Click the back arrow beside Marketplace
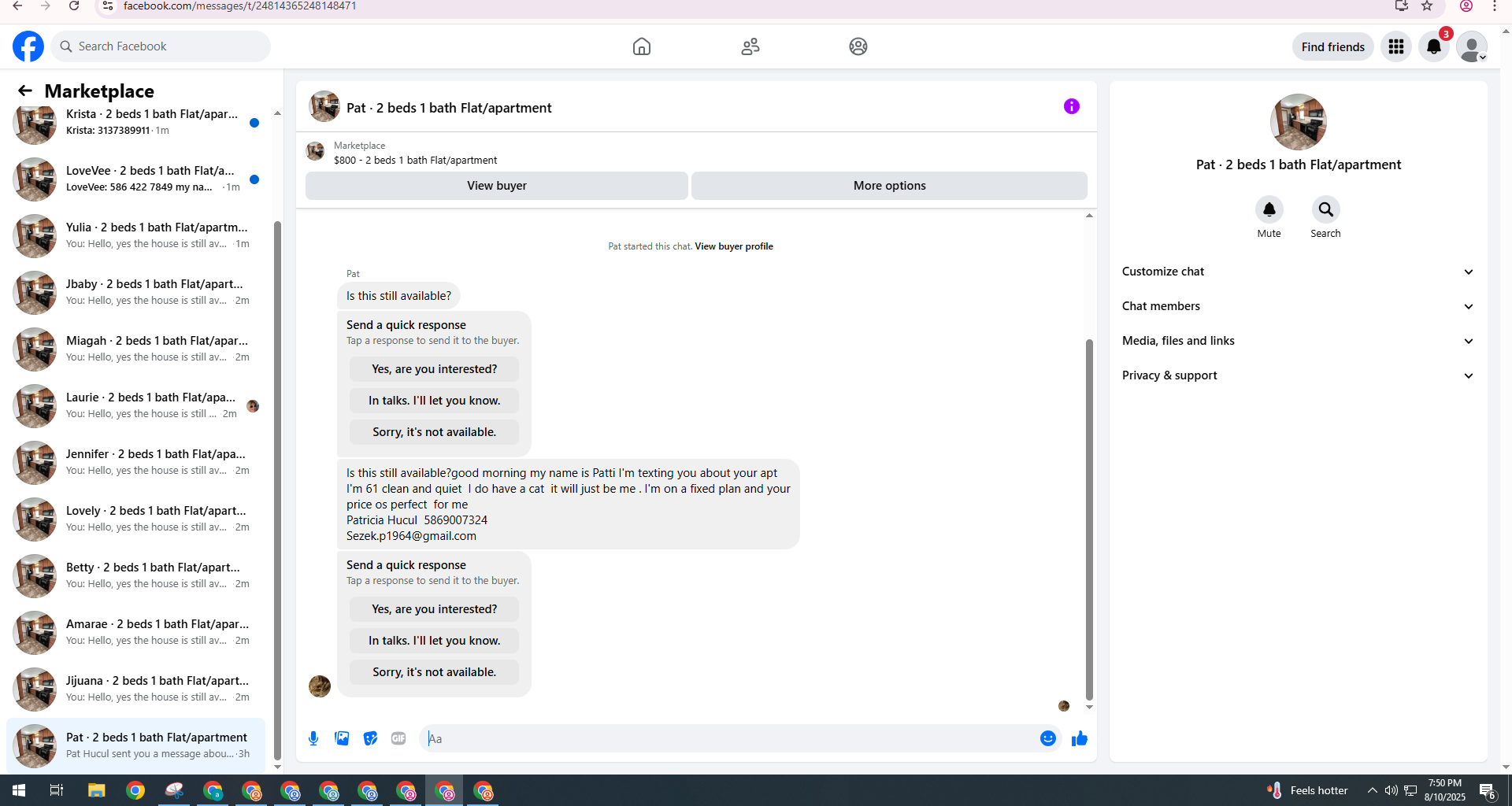1512x806 pixels. 25,91
